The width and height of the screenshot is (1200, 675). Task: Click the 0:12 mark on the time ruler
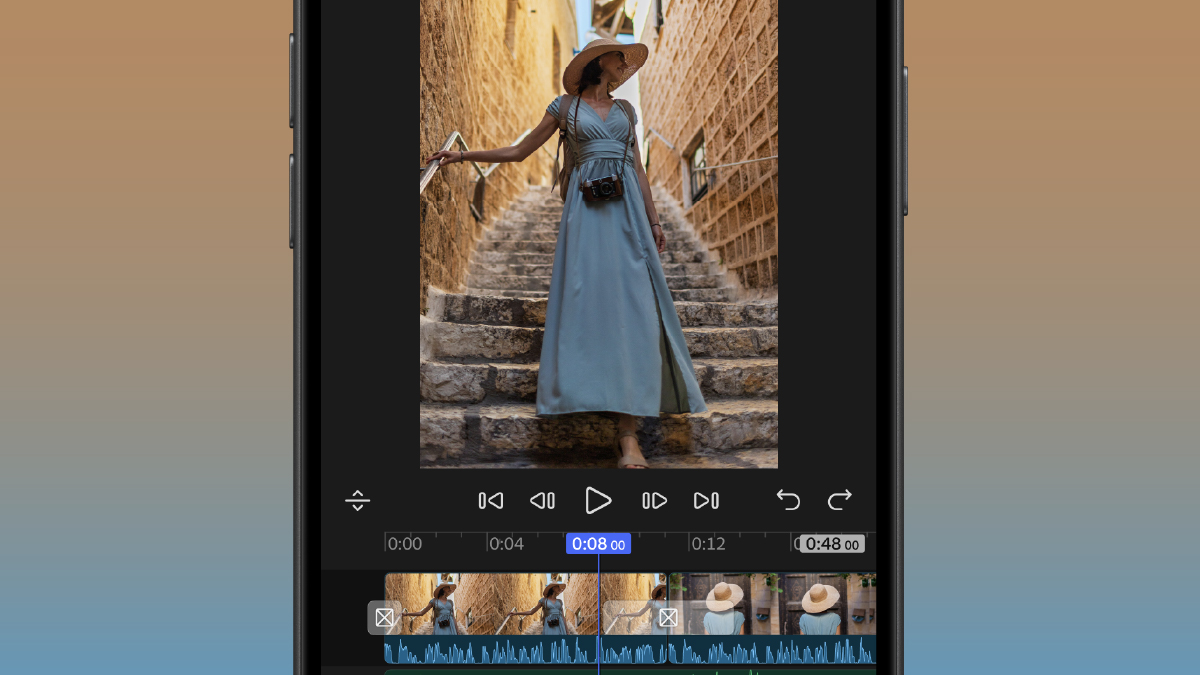pos(708,544)
